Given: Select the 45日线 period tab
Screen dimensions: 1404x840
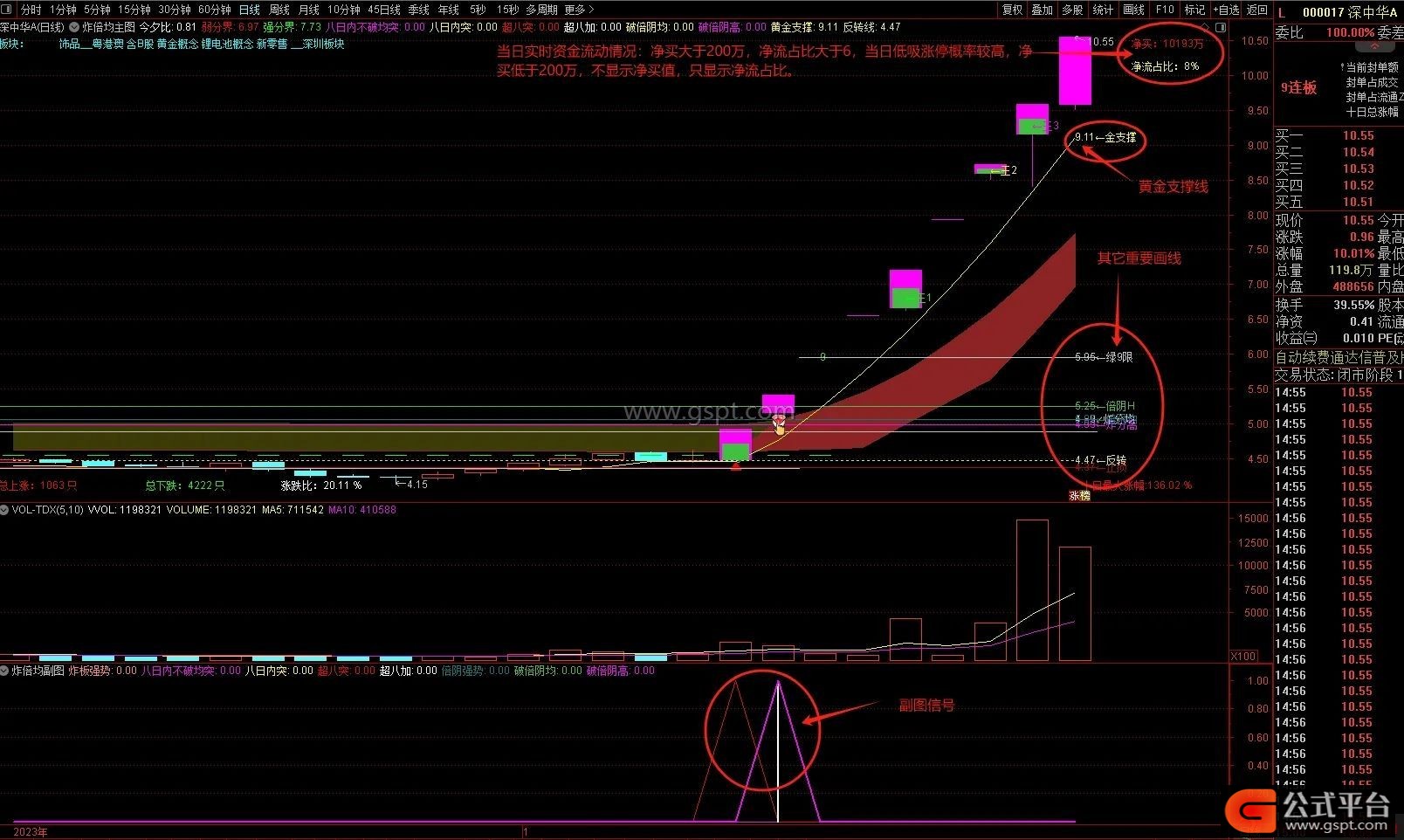Looking at the screenshot, I should (x=383, y=10).
